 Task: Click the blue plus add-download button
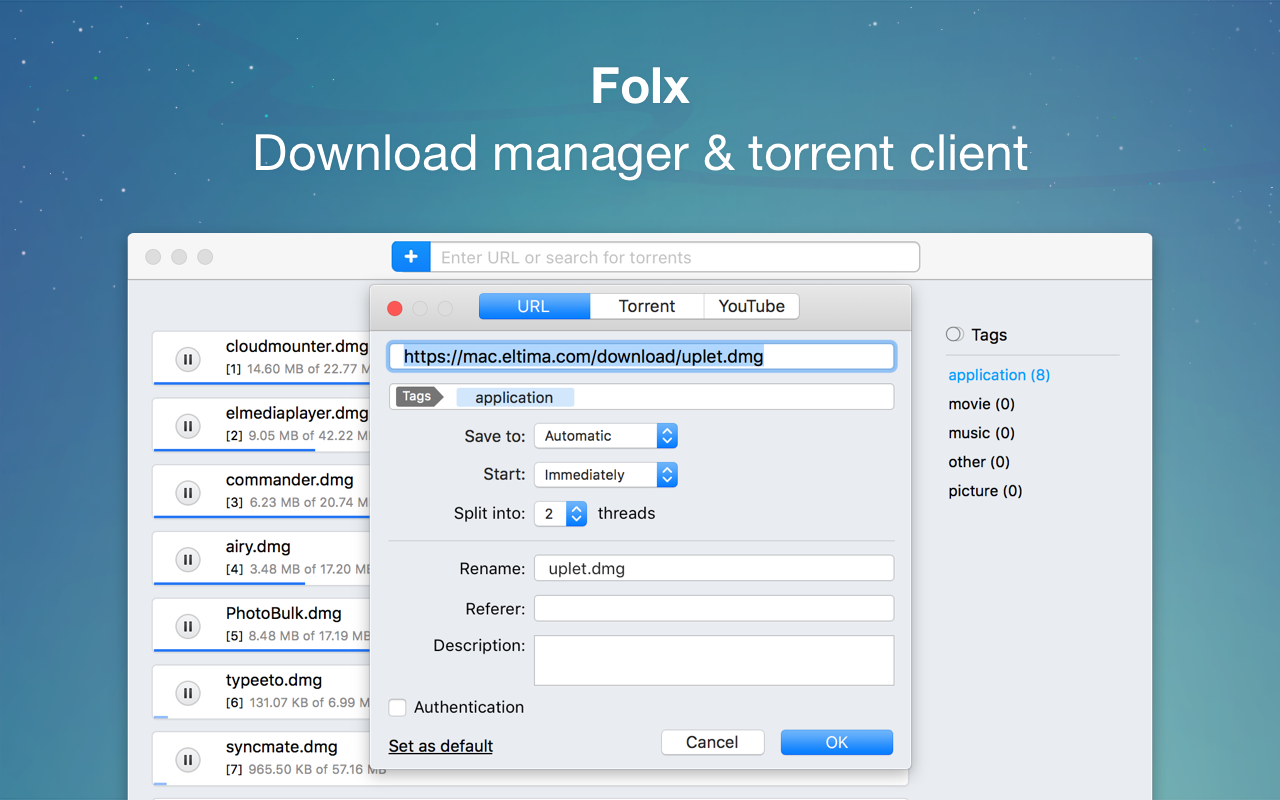pos(411,257)
